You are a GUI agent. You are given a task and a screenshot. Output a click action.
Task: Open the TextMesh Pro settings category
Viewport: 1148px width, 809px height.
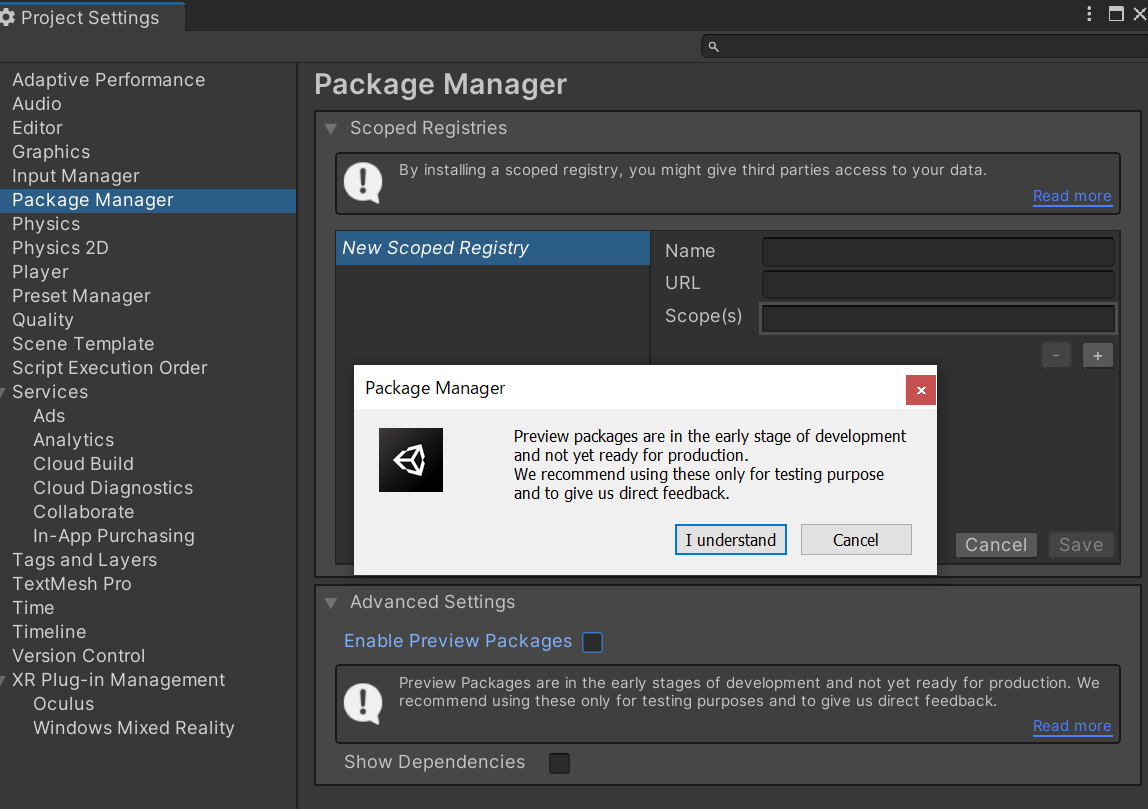(71, 584)
